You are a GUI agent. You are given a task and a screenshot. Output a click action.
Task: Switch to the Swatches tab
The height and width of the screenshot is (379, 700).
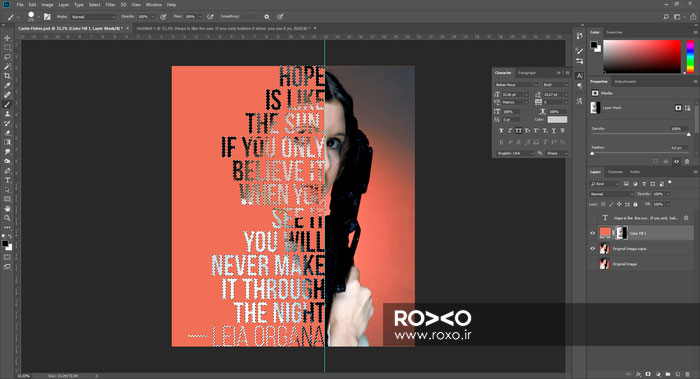(x=614, y=32)
